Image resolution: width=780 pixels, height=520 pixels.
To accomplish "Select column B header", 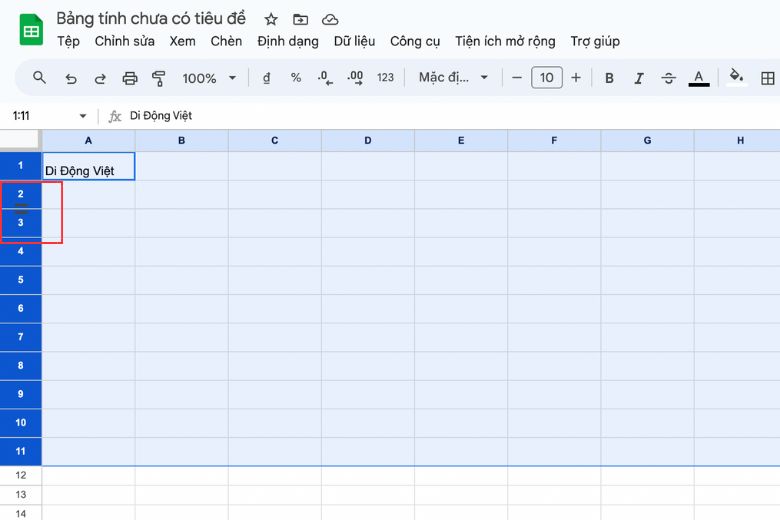I will pyautogui.click(x=182, y=141).
